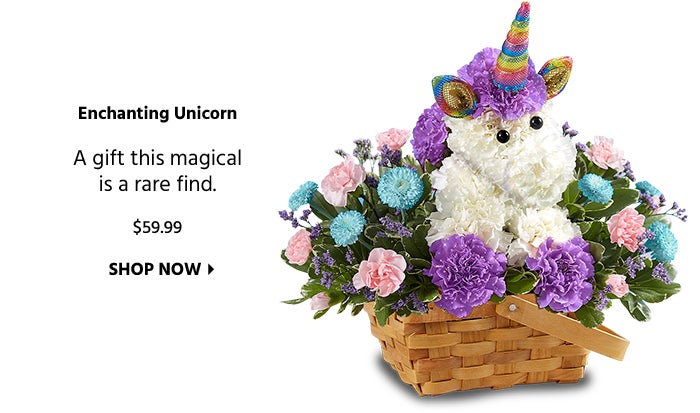Viewport: 700px width, 413px height.
Task: Click the unicorn's right rainbow ear
Action: (556, 76)
